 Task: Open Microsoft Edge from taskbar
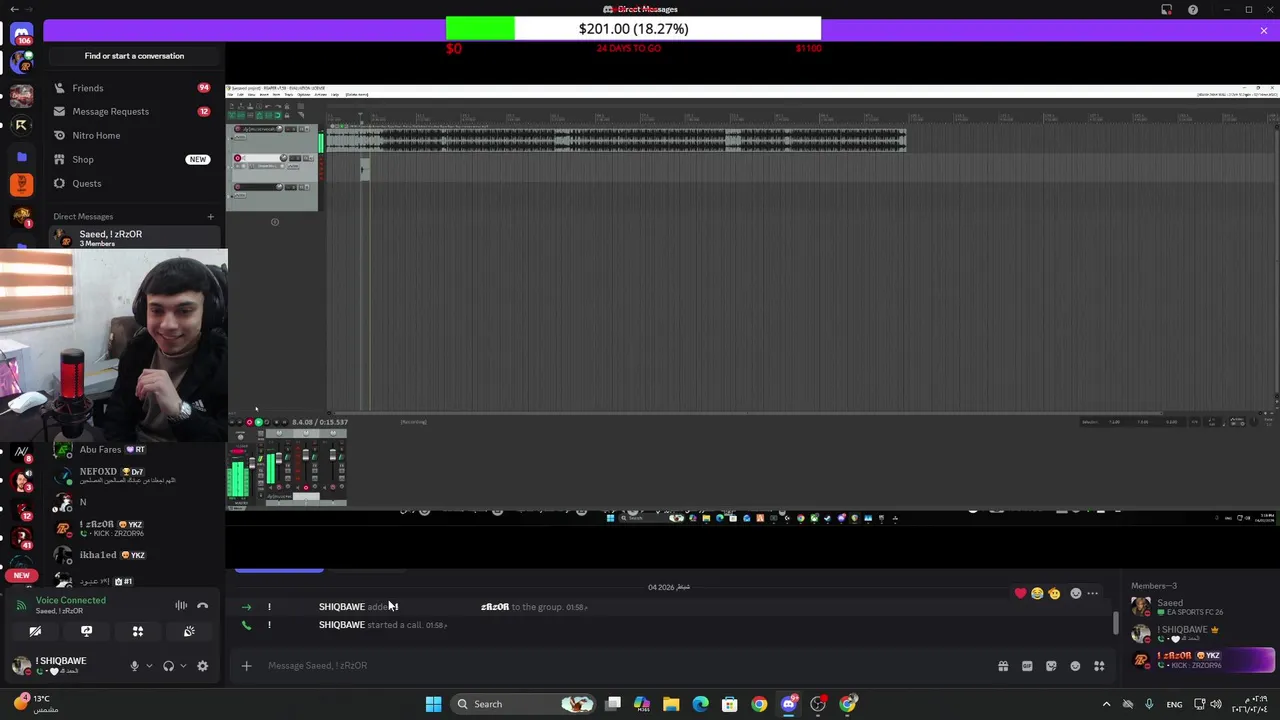click(x=700, y=704)
